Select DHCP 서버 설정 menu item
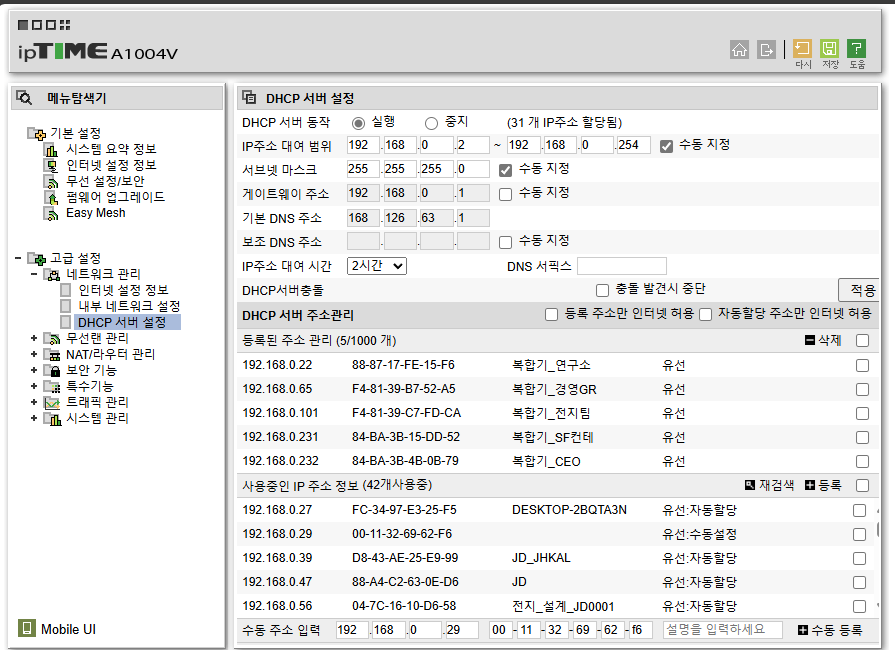Viewport: 895px width, 650px height. pos(122,322)
